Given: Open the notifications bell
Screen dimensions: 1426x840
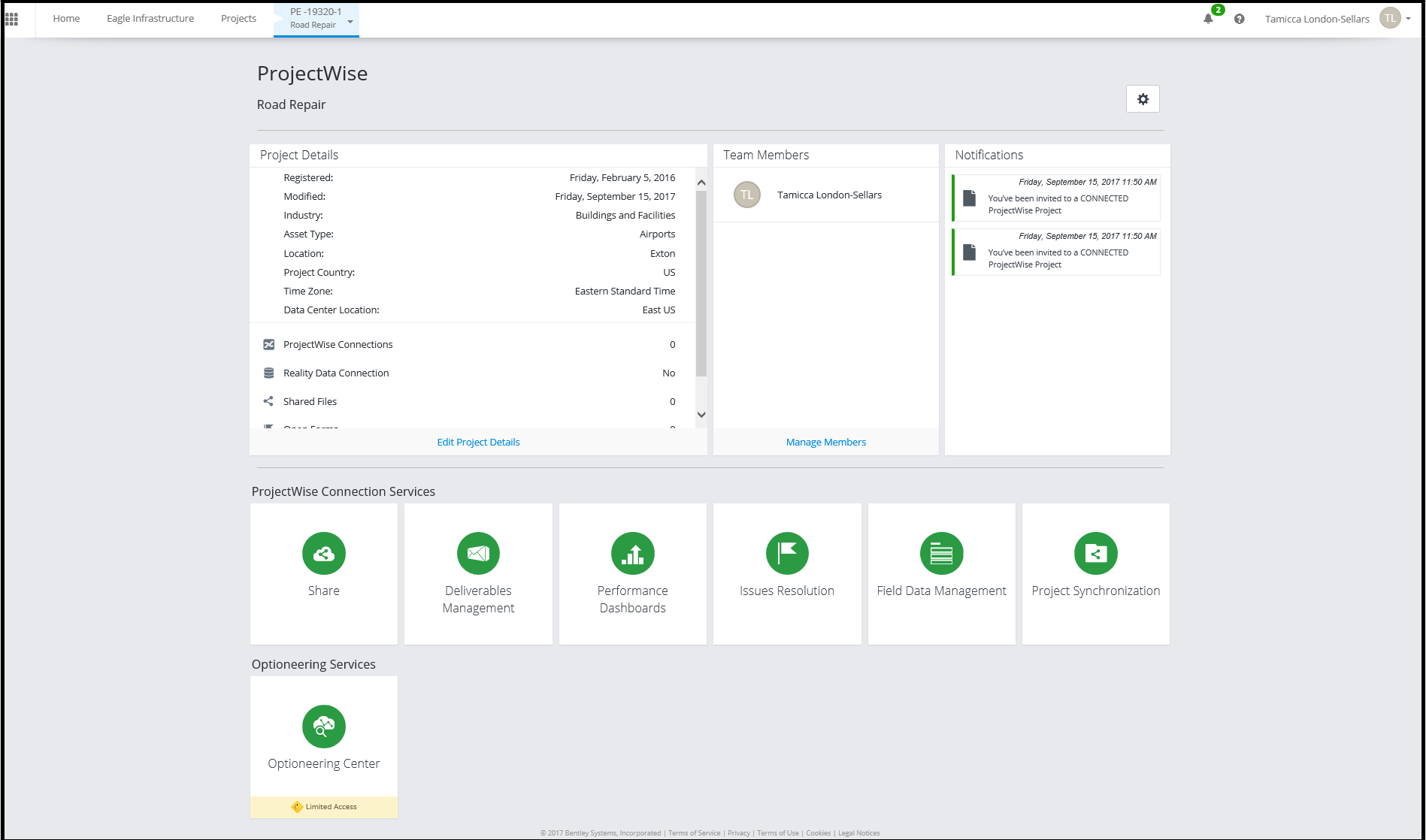Looking at the screenshot, I should tap(1208, 19).
